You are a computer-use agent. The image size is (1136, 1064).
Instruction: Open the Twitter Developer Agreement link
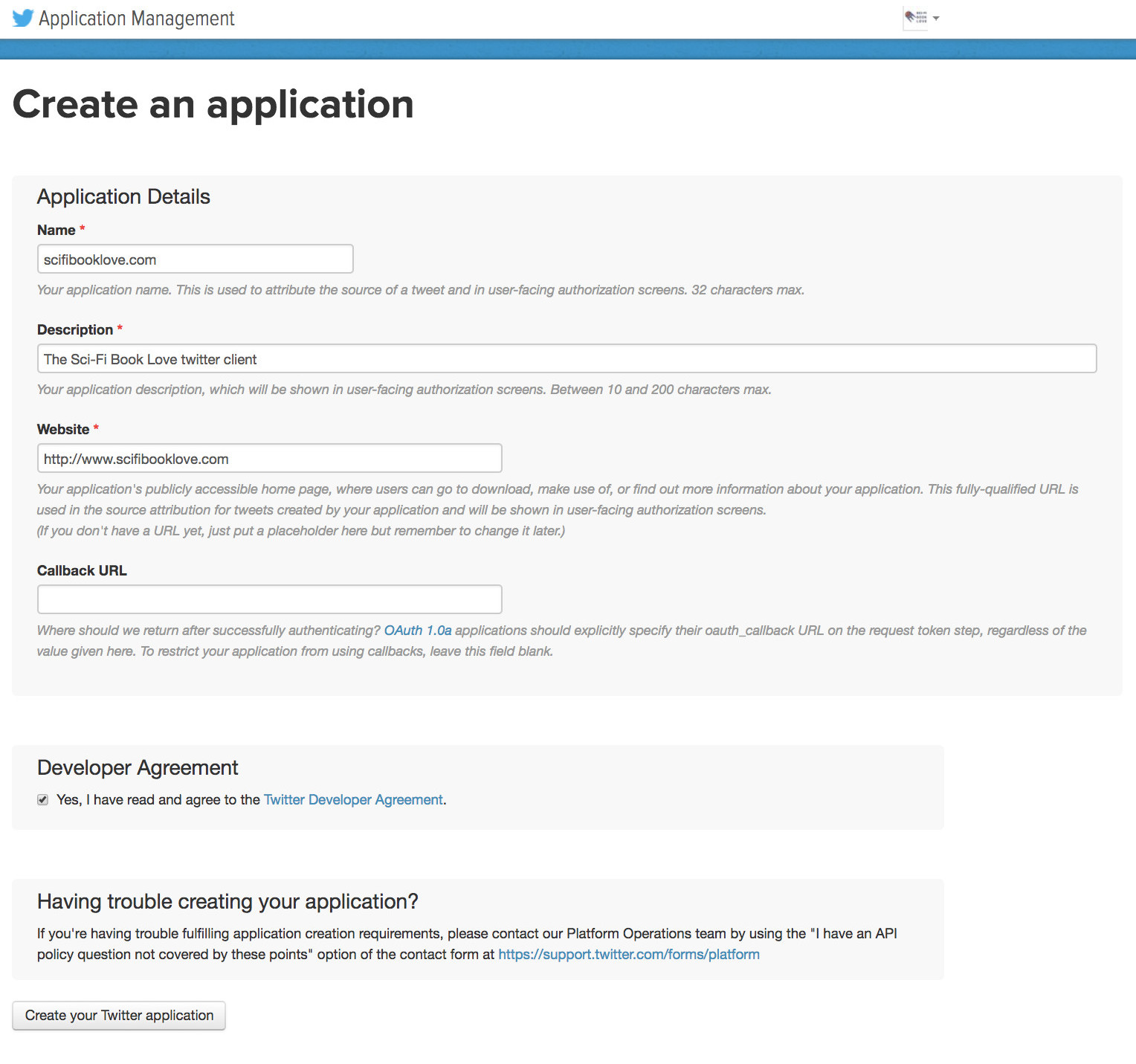353,800
